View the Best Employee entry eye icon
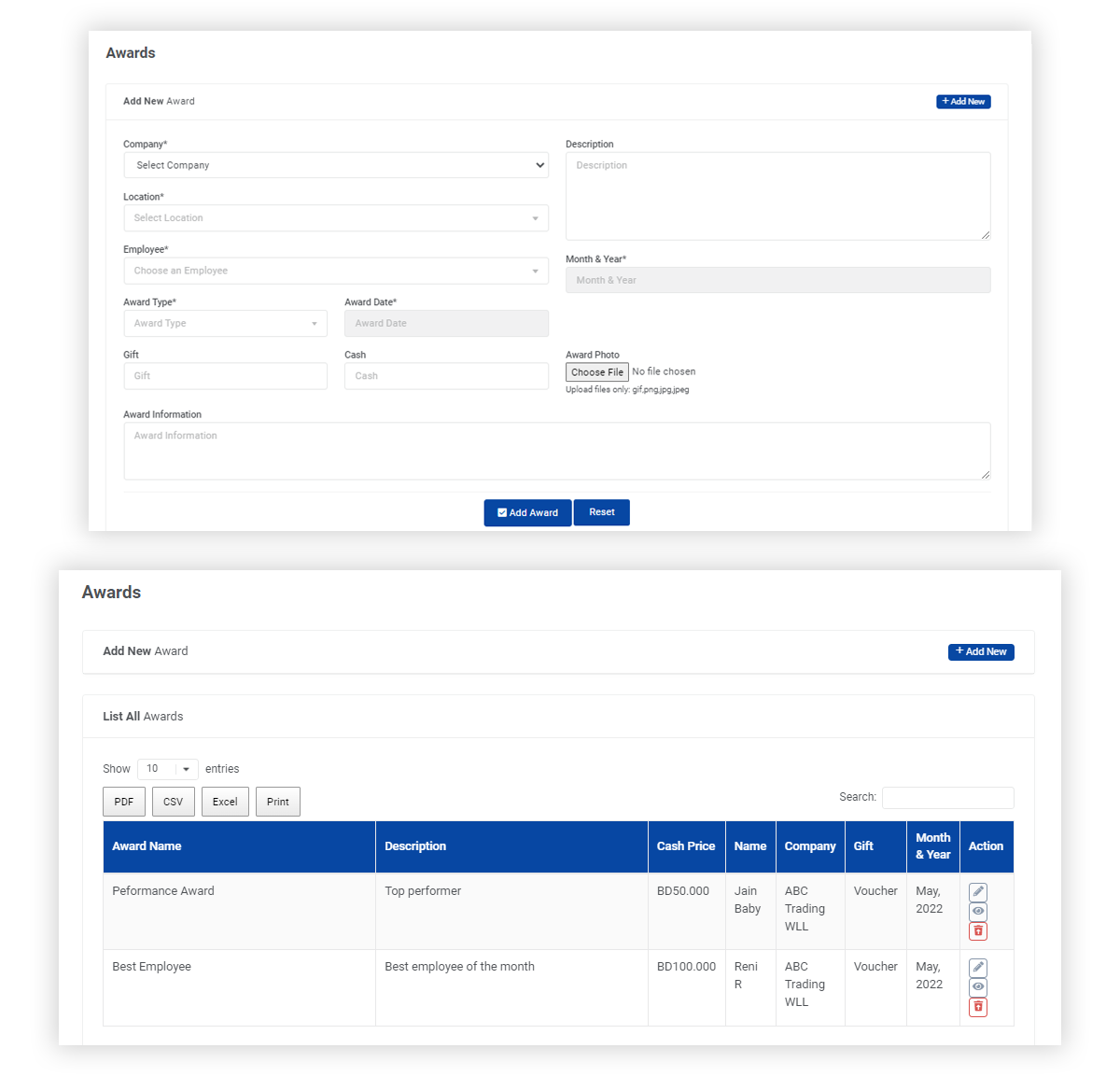Image resolution: width=1120 pixels, height=1076 pixels. coord(977,987)
